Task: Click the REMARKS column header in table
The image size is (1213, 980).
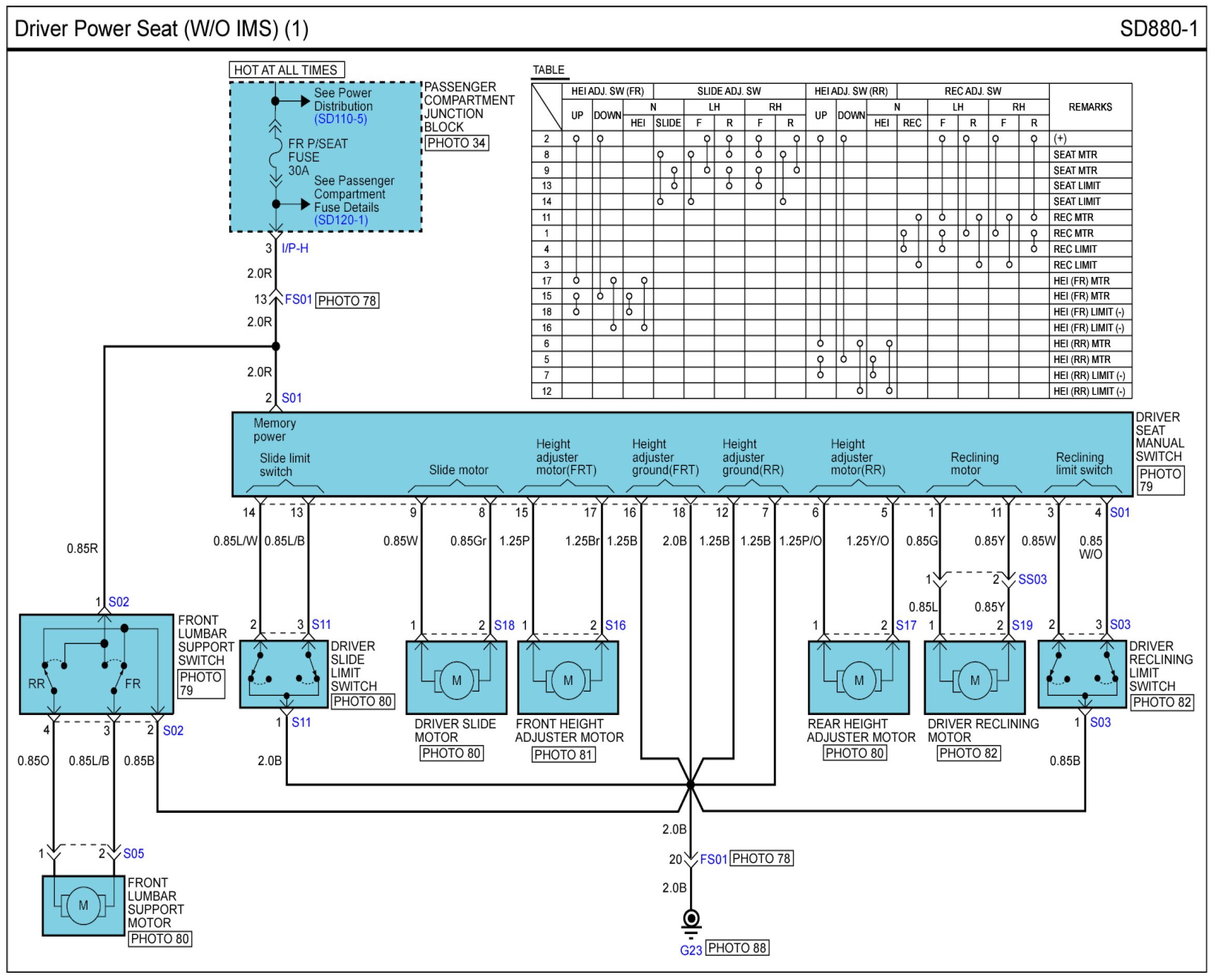Action: coord(1089,107)
